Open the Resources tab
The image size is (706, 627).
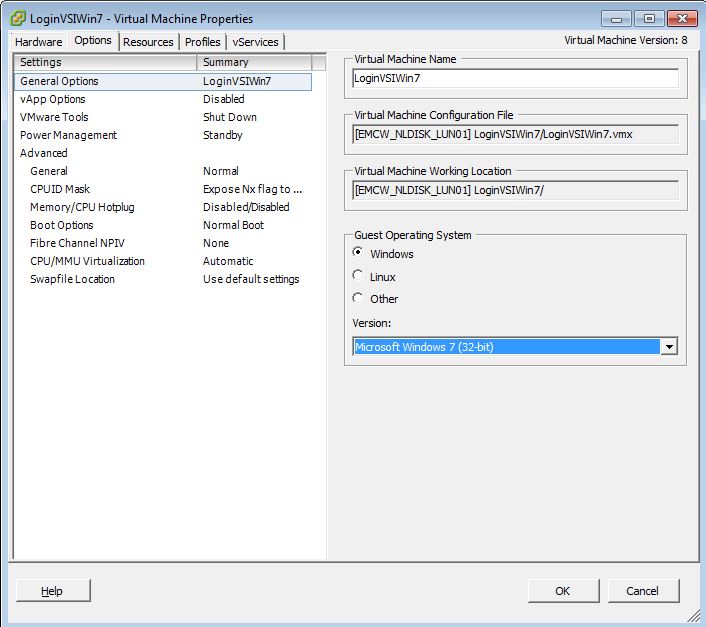(x=148, y=42)
